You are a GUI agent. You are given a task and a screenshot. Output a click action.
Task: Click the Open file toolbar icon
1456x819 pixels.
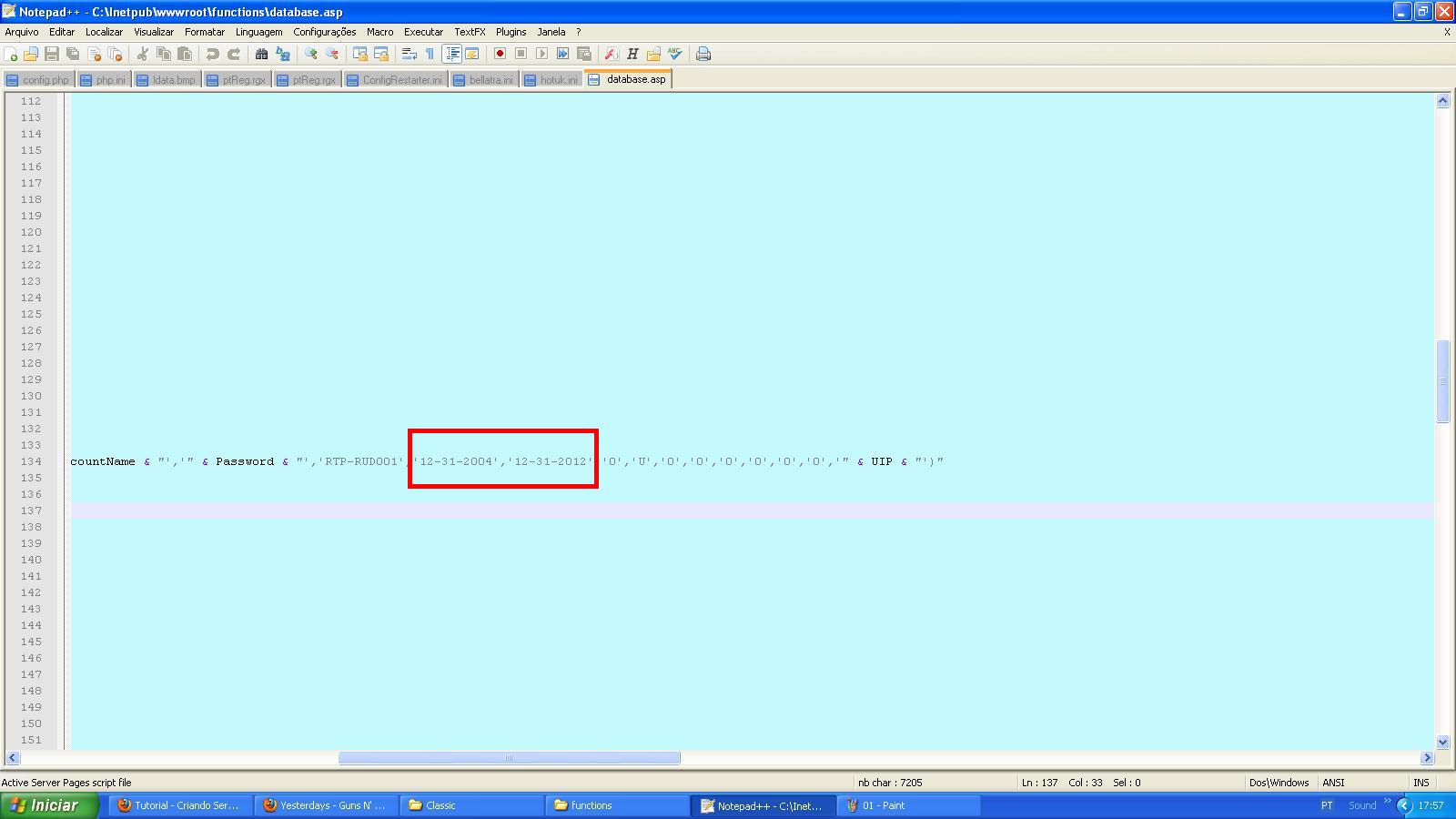[x=31, y=54]
